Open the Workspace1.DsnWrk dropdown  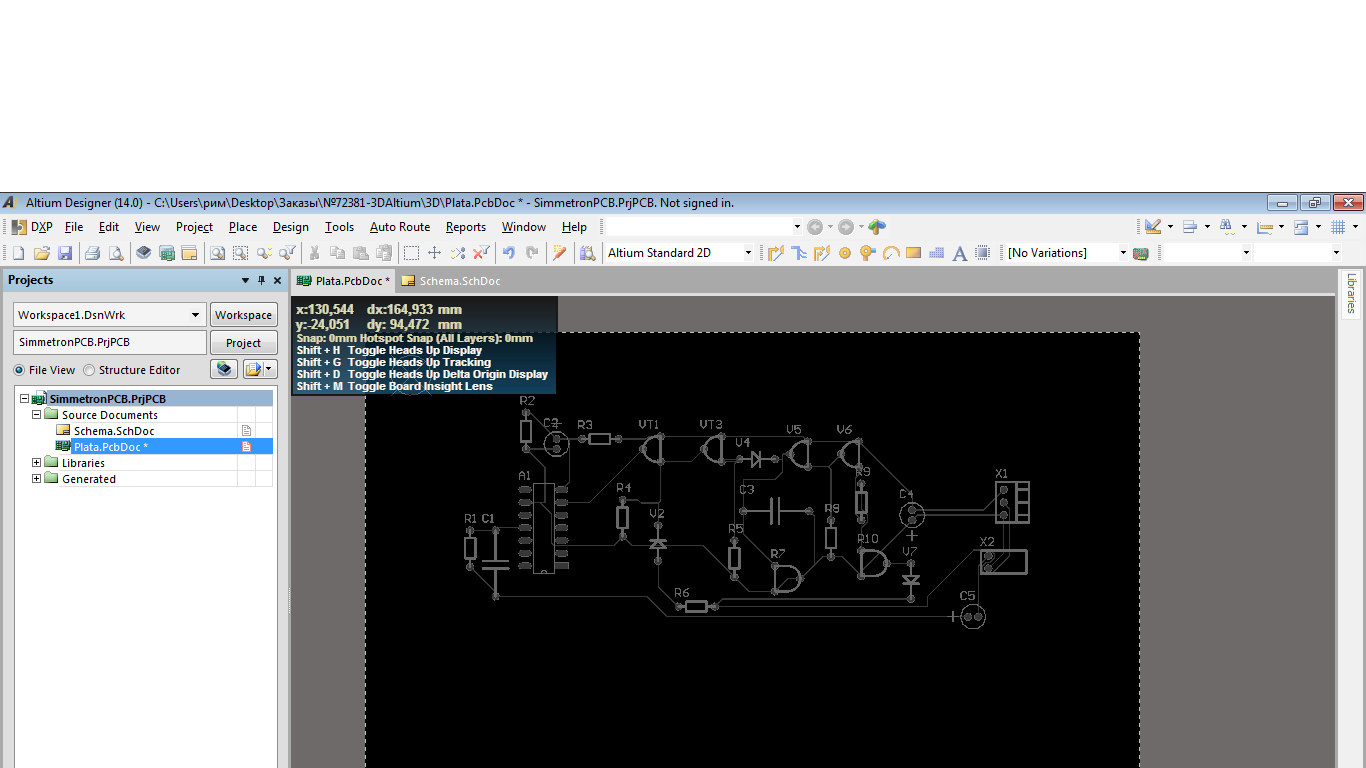(x=195, y=315)
